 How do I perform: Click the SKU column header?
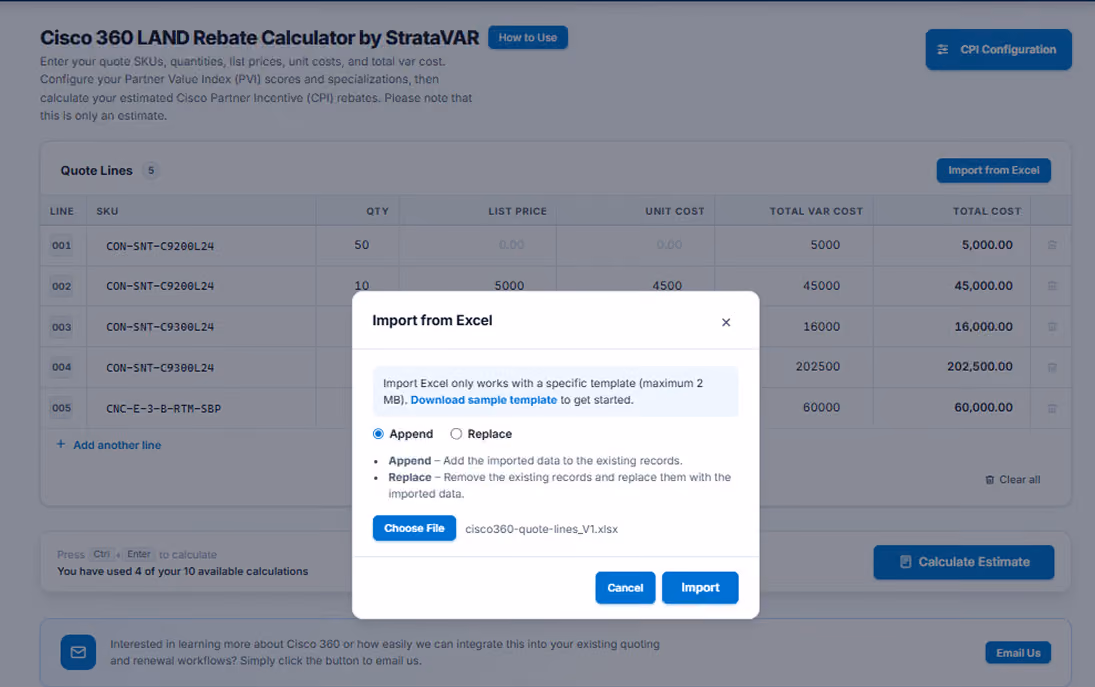[107, 211]
